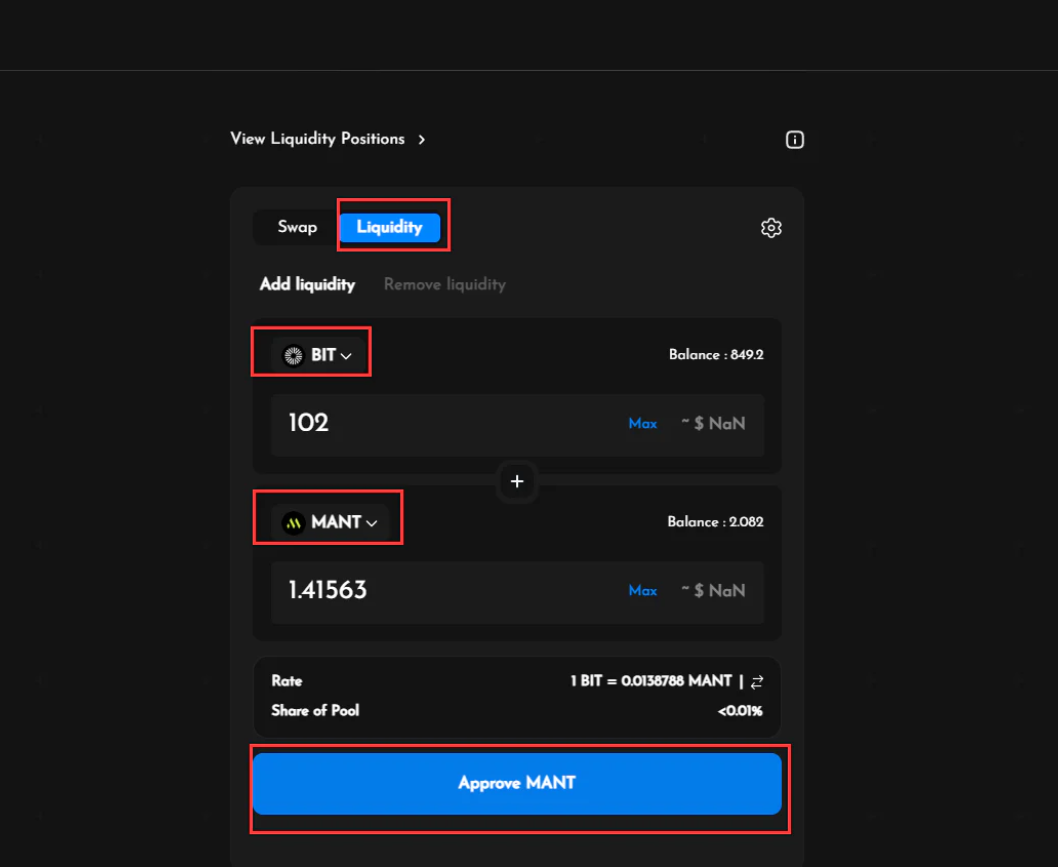The width and height of the screenshot is (1058, 867).
Task: Open the Add liquidity sub-tab
Action: [x=307, y=284]
